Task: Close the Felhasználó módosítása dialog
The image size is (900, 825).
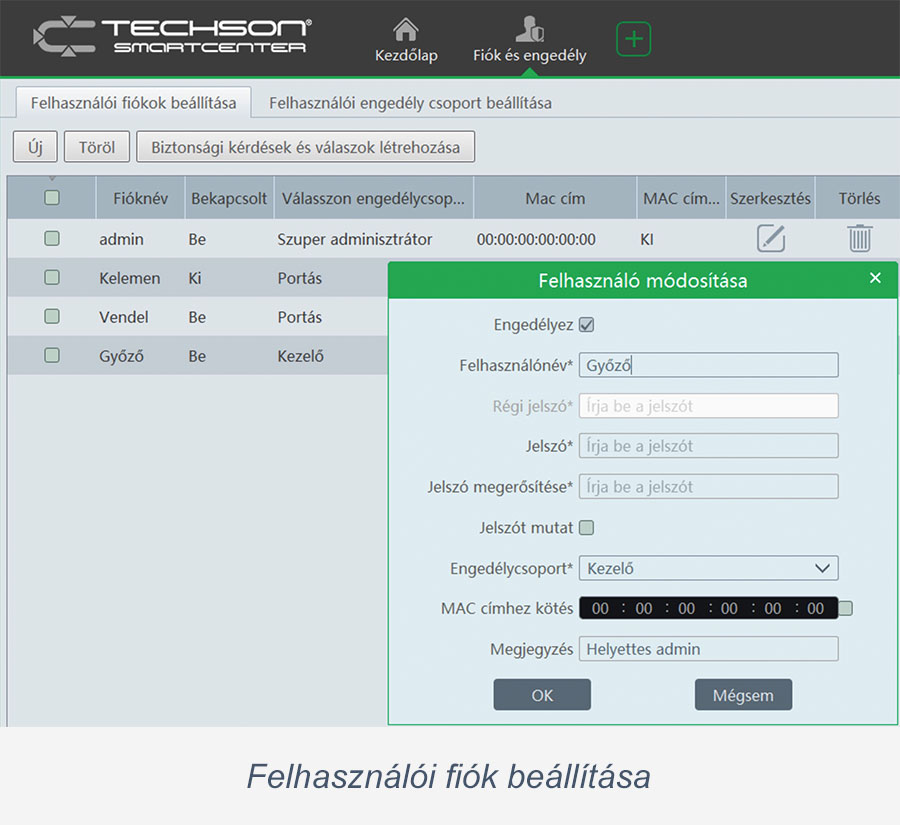Action: point(875,278)
